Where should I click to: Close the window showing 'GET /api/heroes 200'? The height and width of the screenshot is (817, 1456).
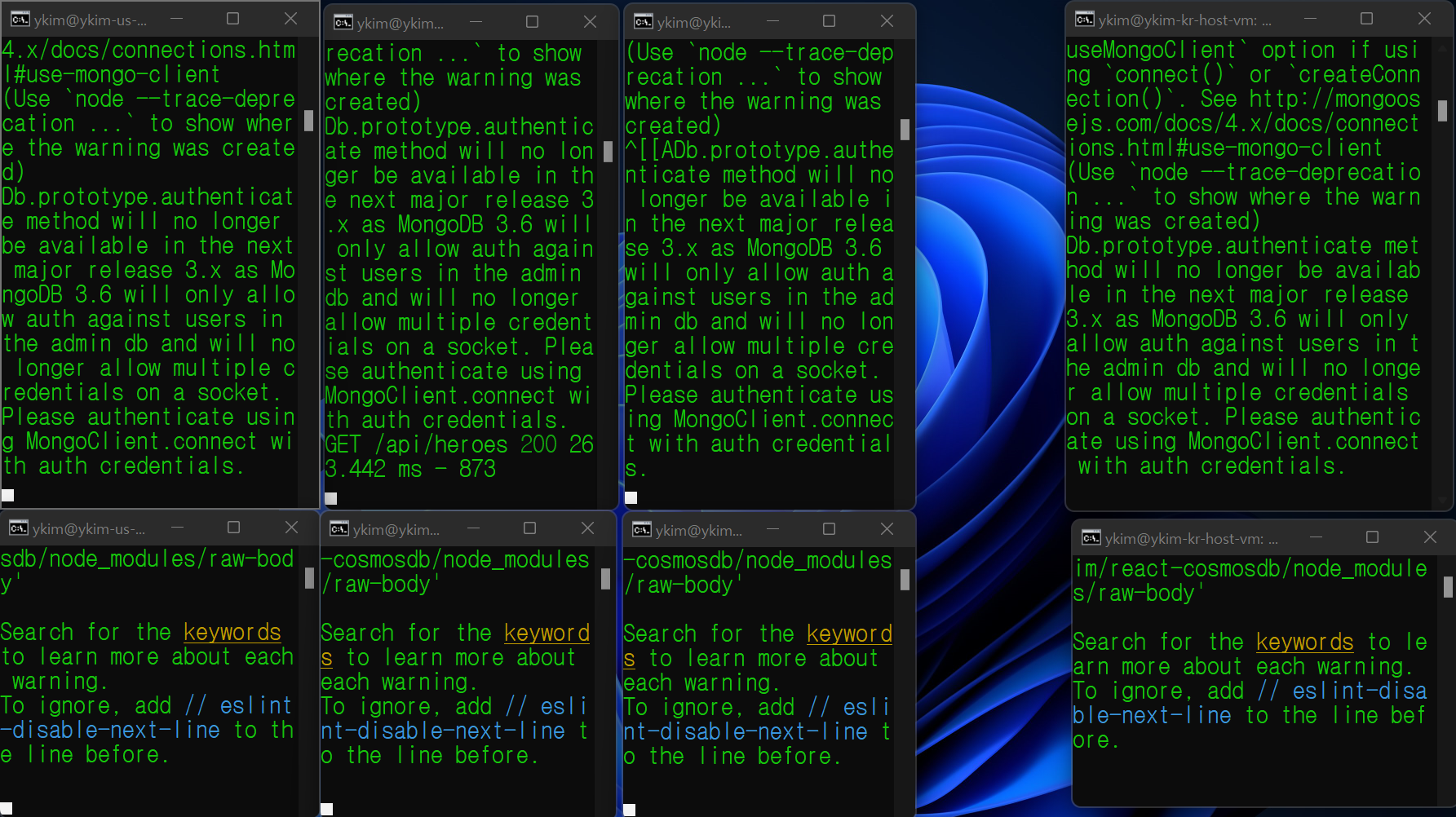click(590, 22)
